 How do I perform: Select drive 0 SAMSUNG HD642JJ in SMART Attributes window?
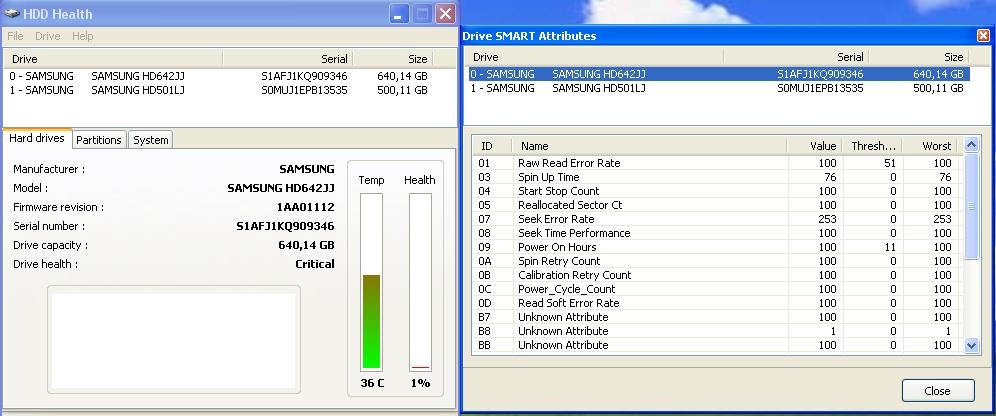718,74
